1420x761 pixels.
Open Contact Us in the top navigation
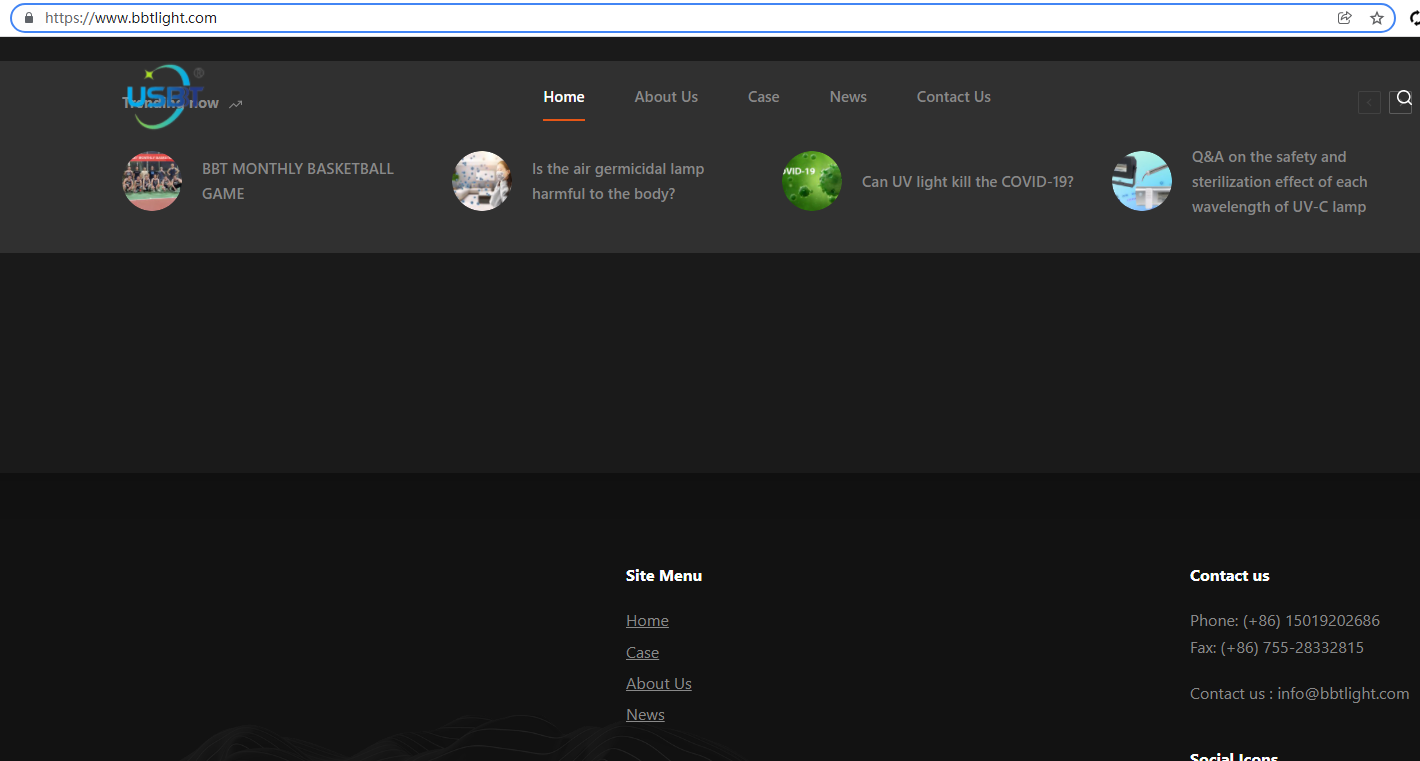click(953, 97)
